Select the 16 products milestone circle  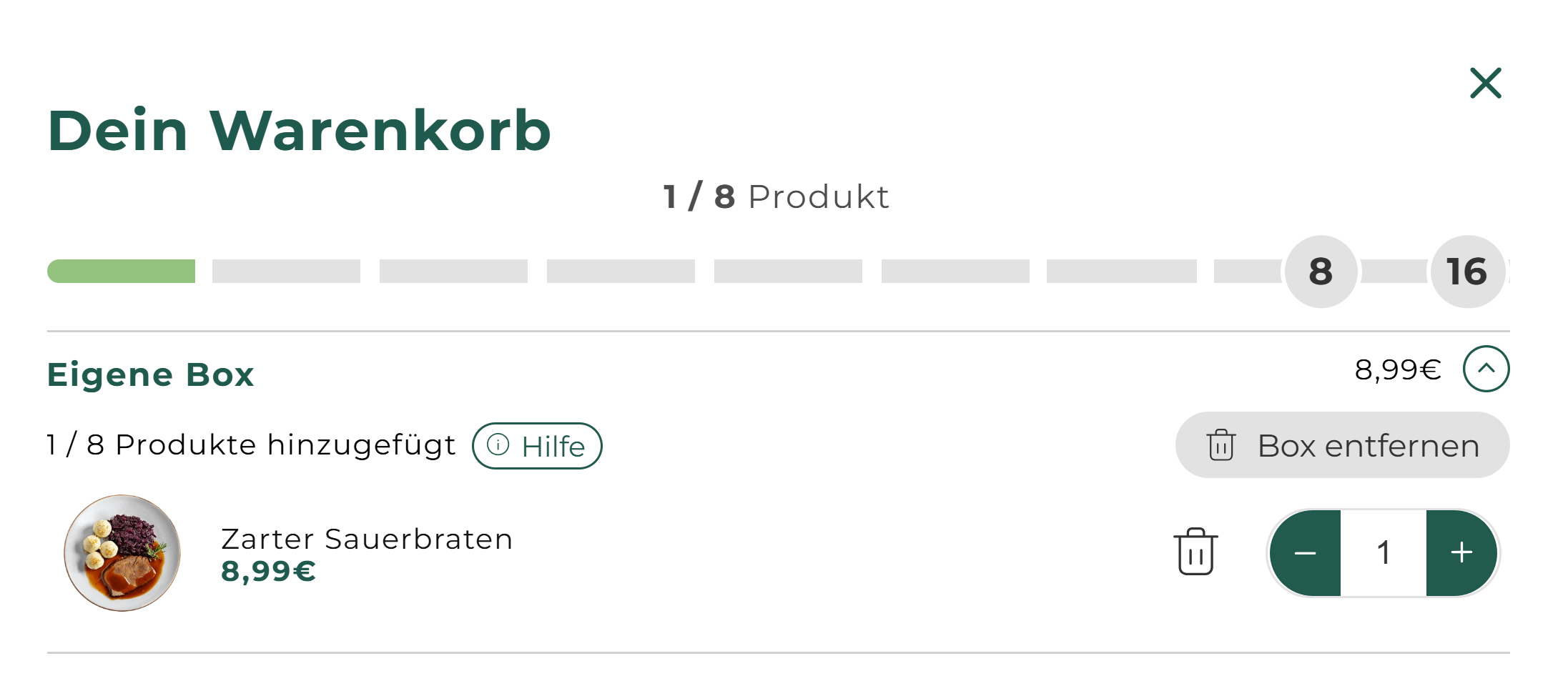pyautogui.click(x=1467, y=272)
